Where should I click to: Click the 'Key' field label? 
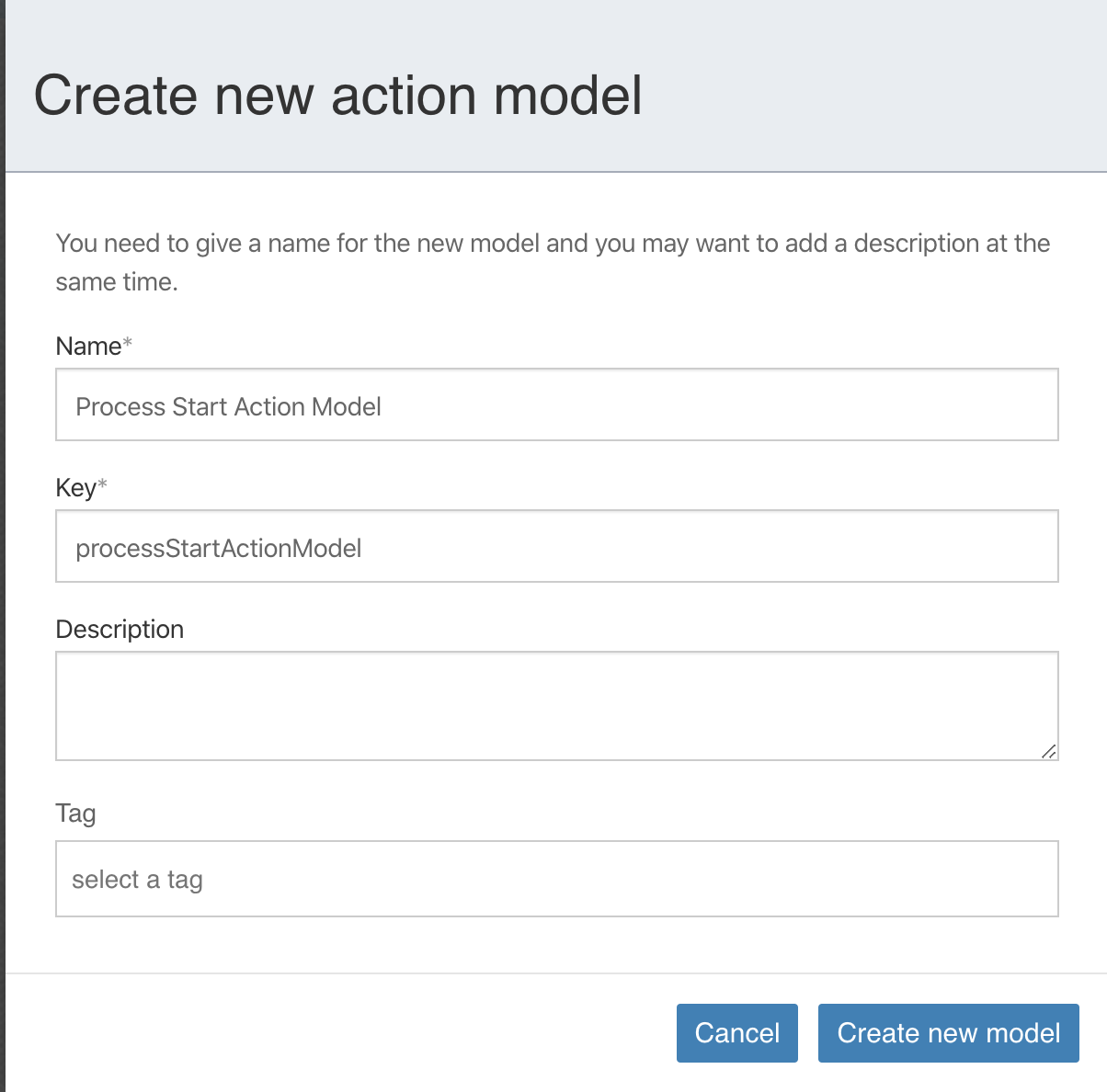(x=75, y=488)
